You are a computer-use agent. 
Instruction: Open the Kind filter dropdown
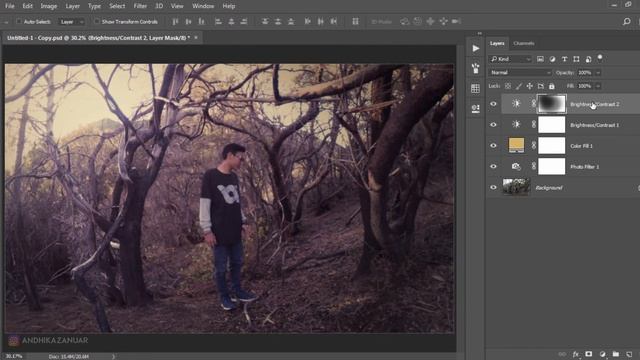coord(511,59)
